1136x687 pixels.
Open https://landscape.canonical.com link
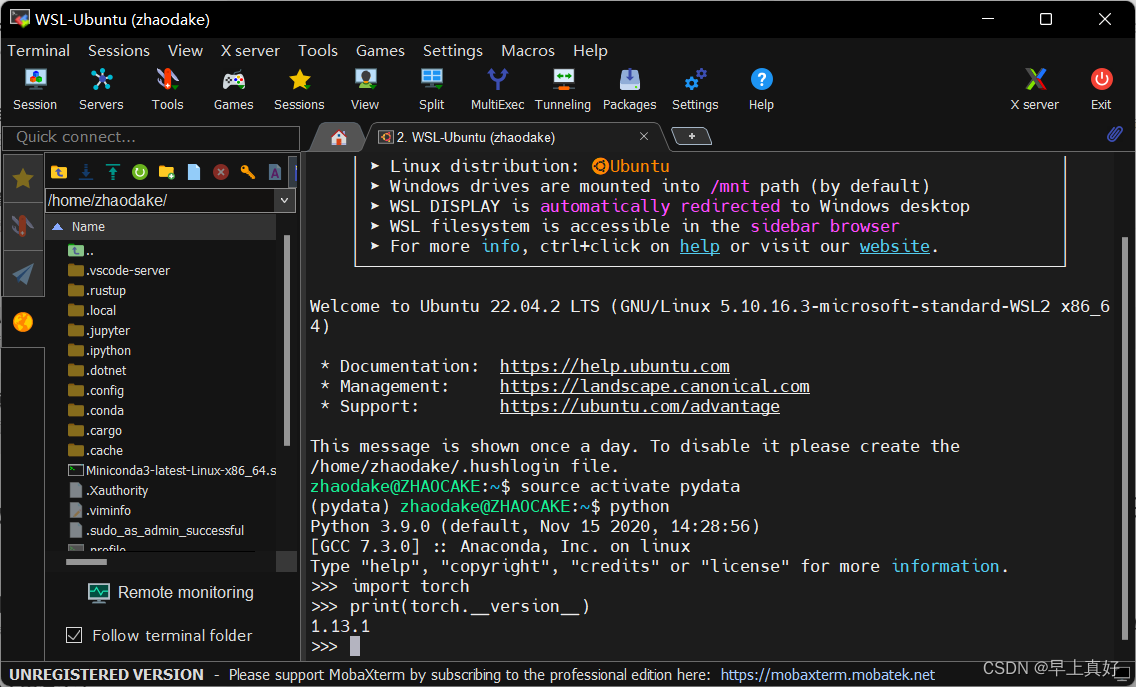click(x=655, y=386)
